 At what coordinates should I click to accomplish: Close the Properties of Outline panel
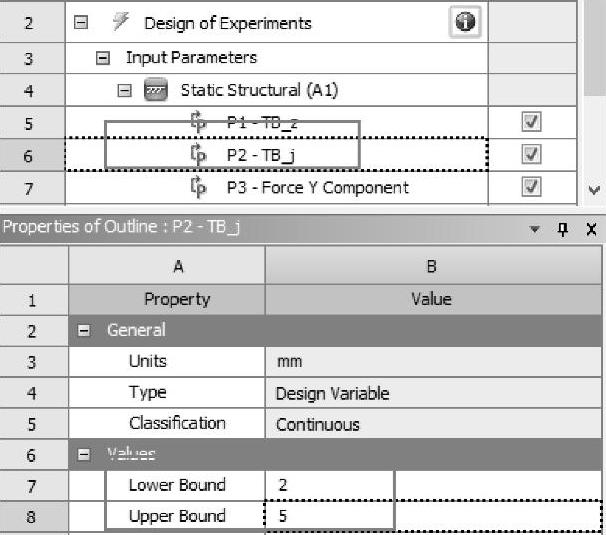tap(590, 230)
